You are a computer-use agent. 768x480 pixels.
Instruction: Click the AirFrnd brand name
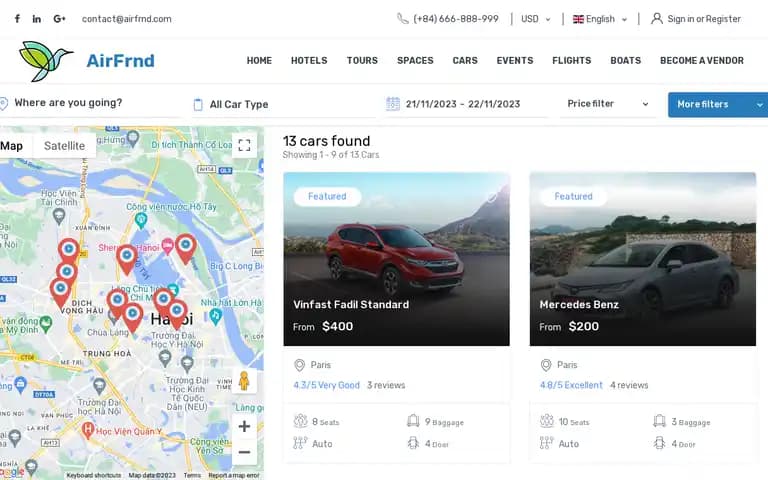pos(120,61)
